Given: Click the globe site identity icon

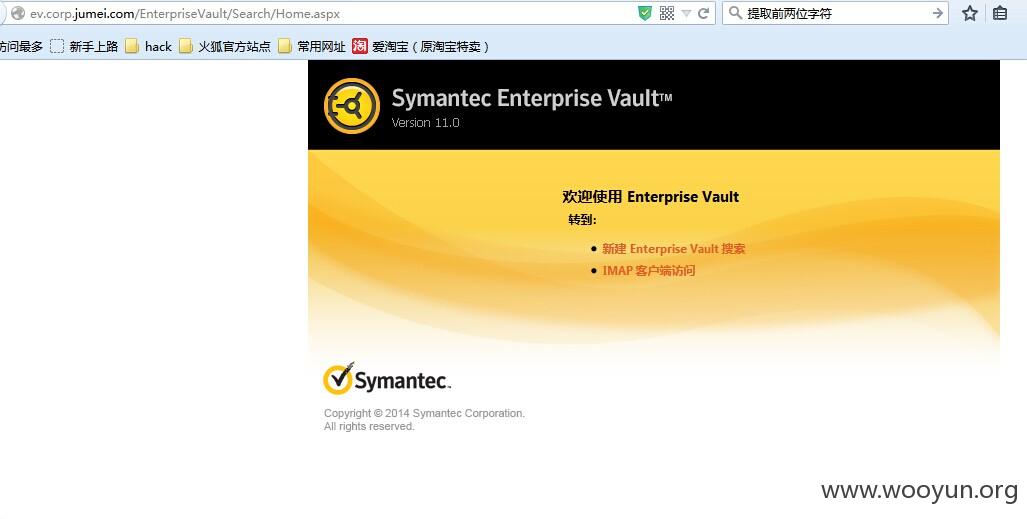Looking at the screenshot, I should pos(18,13).
